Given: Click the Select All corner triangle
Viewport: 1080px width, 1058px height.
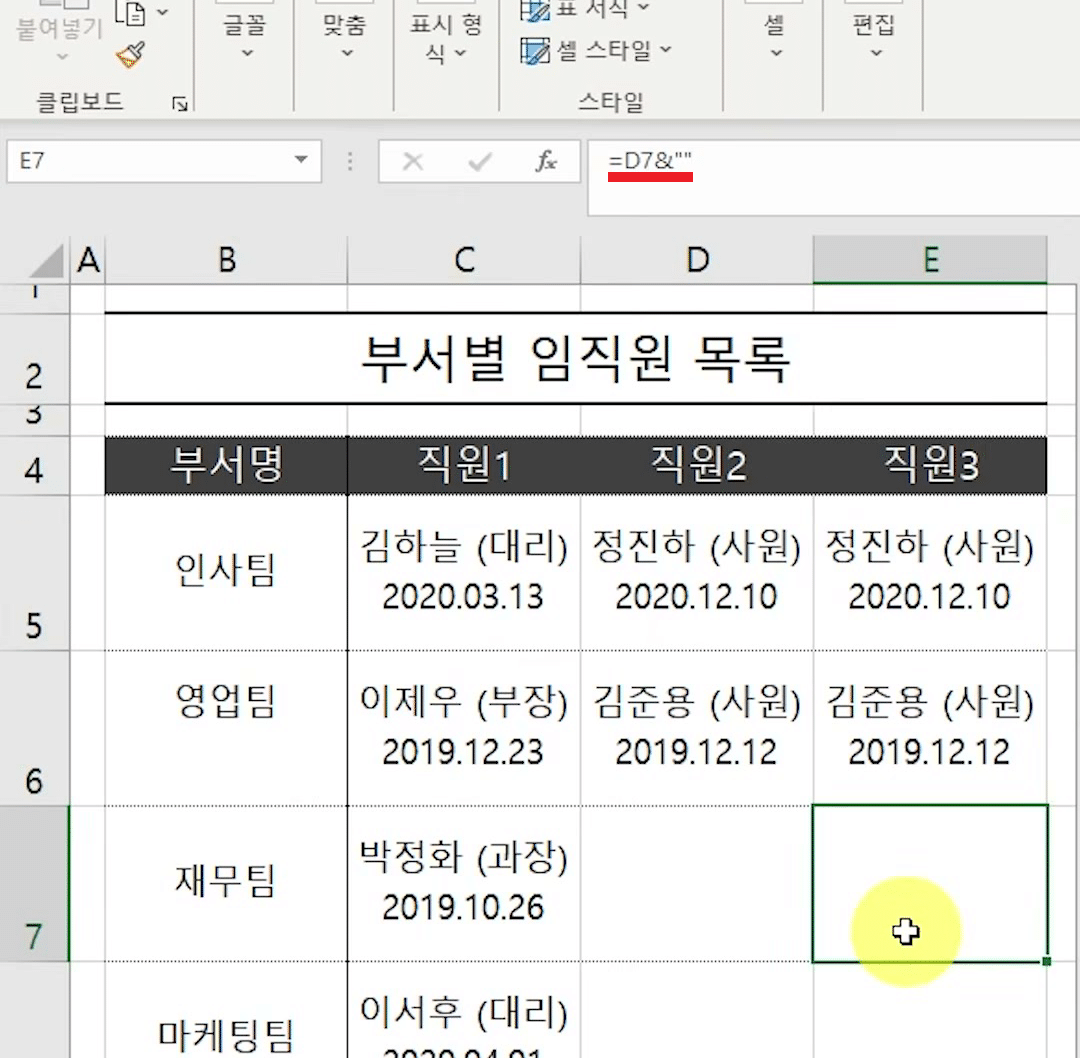Looking at the screenshot, I should (47, 262).
